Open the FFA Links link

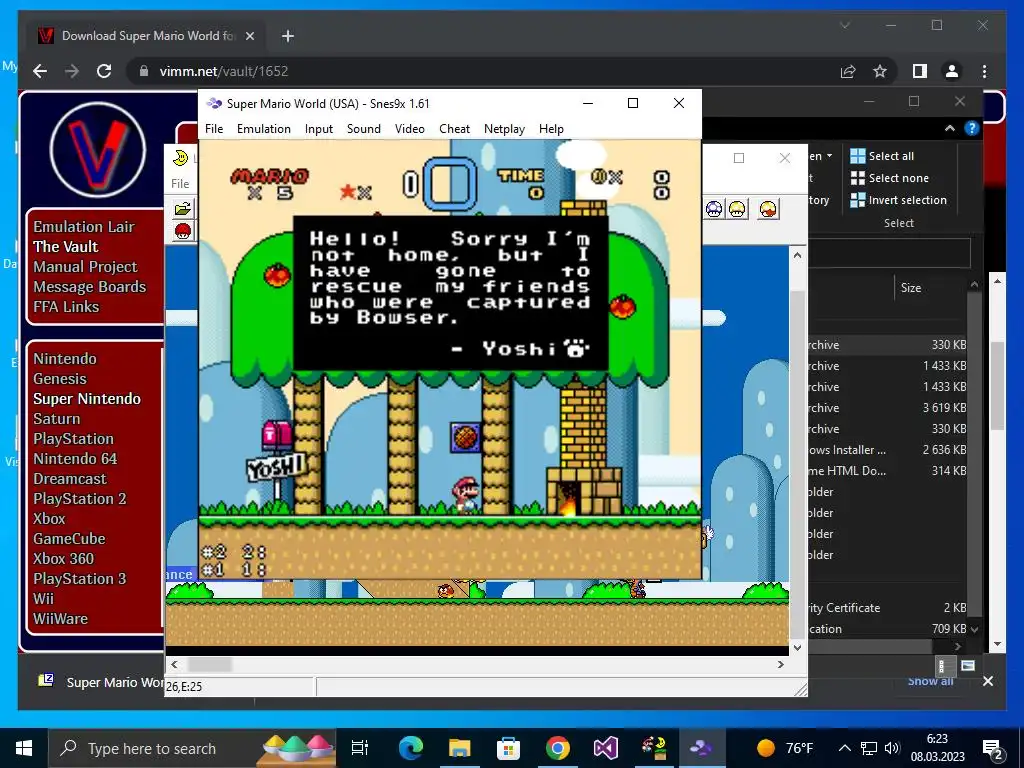pyautogui.click(x=66, y=306)
